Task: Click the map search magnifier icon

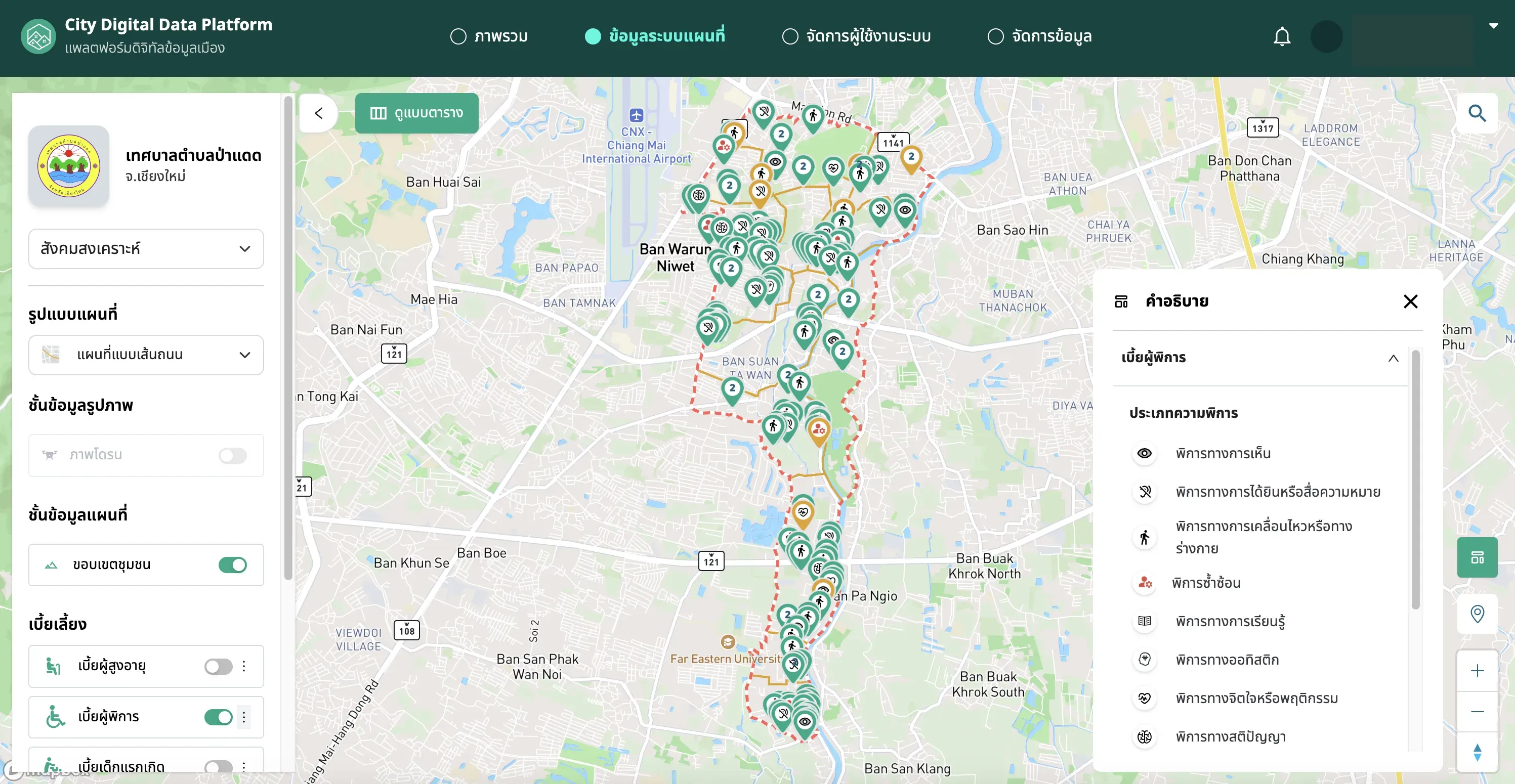Action: click(1477, 113)
